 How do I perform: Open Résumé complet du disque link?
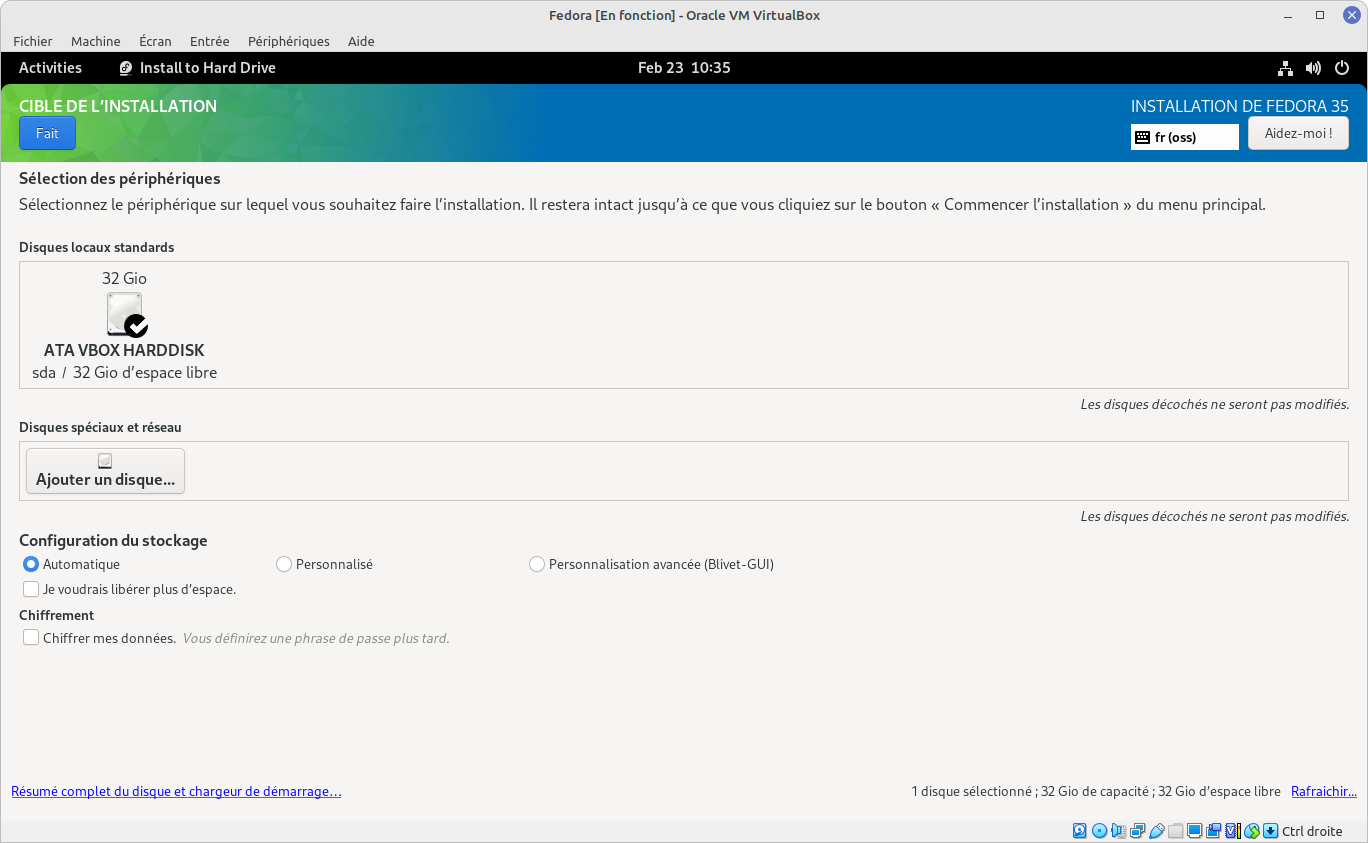[176, 791]
